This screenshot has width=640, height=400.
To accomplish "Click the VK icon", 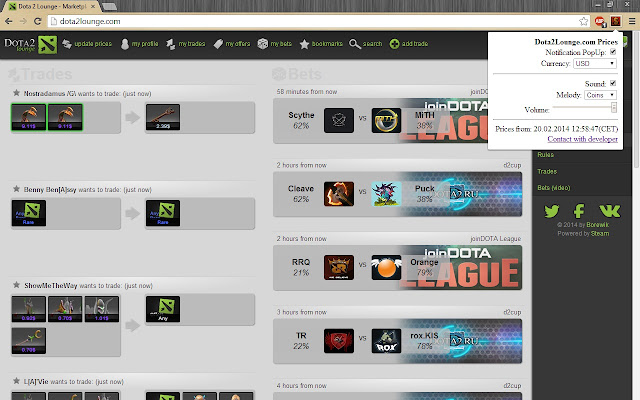I will (x=609, y=211).
